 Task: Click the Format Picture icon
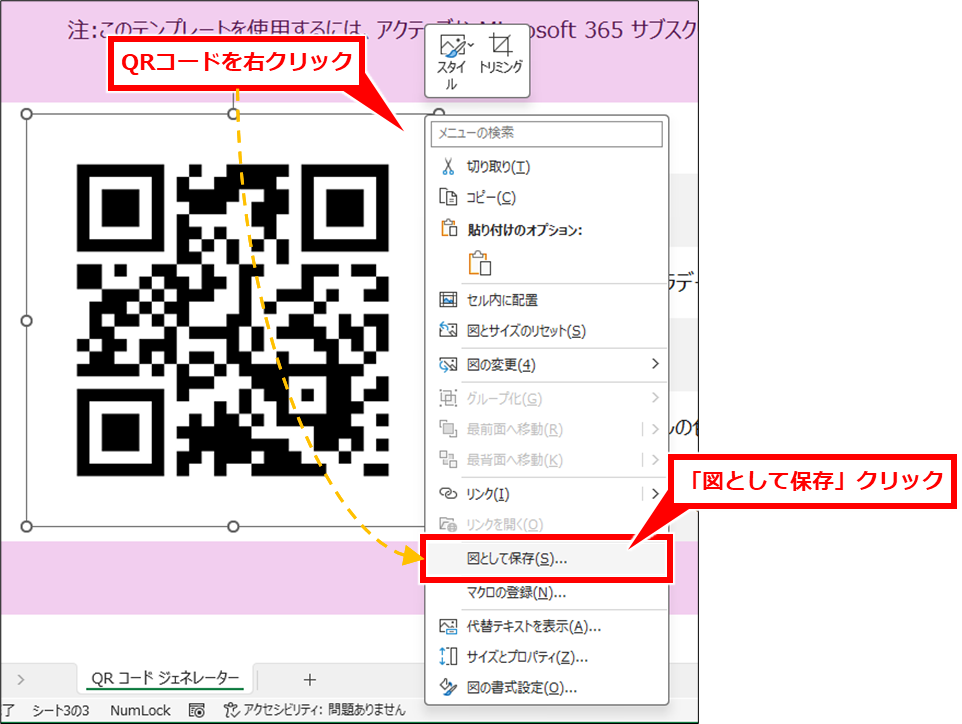click(448, 687)
